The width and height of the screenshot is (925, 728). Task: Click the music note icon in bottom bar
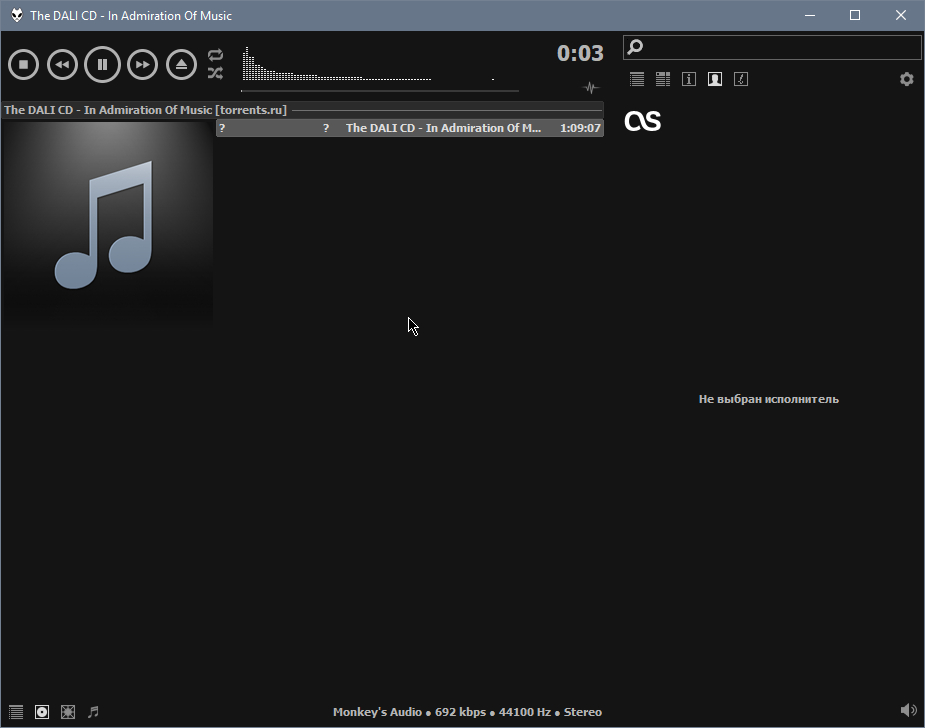93,712
